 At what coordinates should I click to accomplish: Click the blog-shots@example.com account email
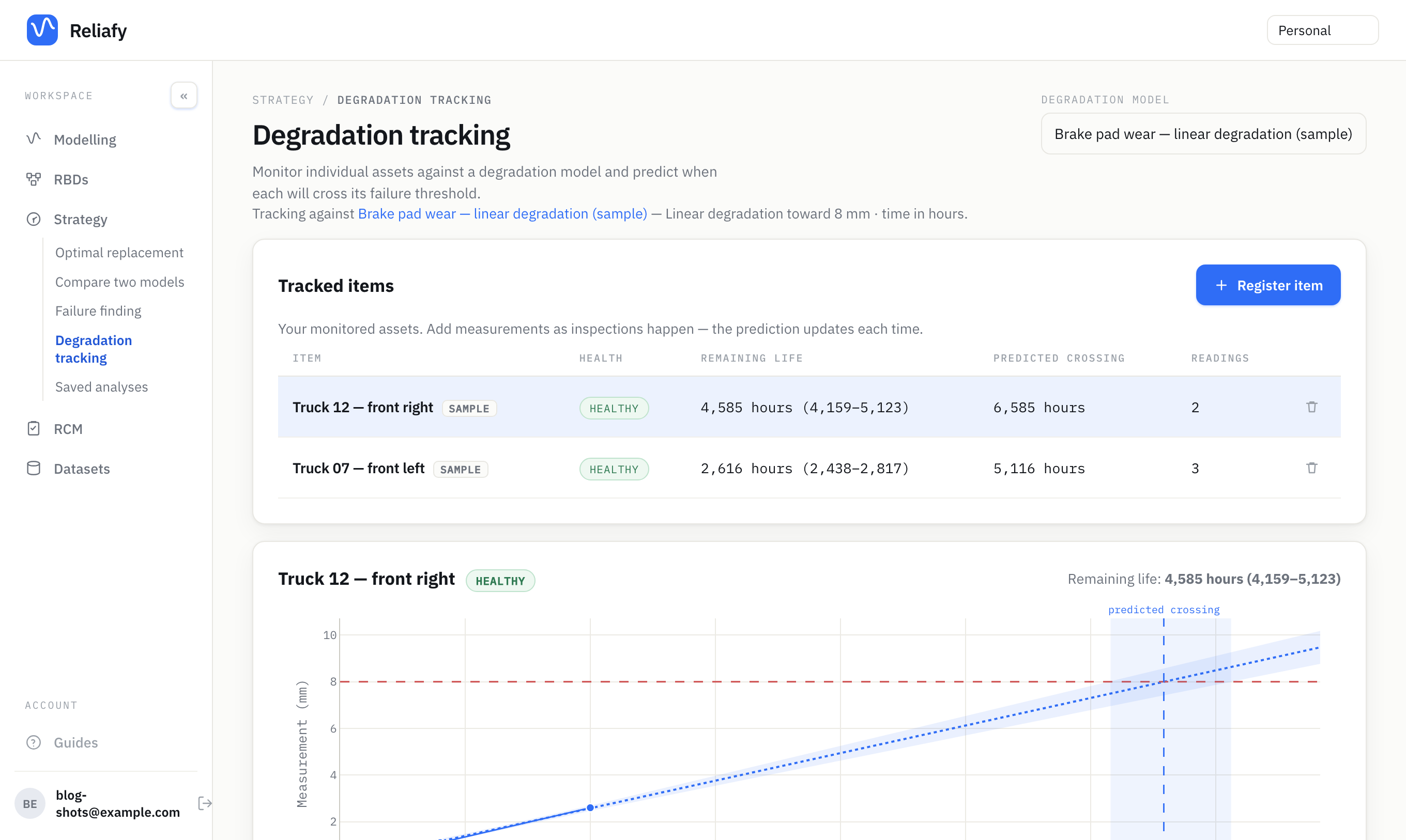[x=118, y=803]
